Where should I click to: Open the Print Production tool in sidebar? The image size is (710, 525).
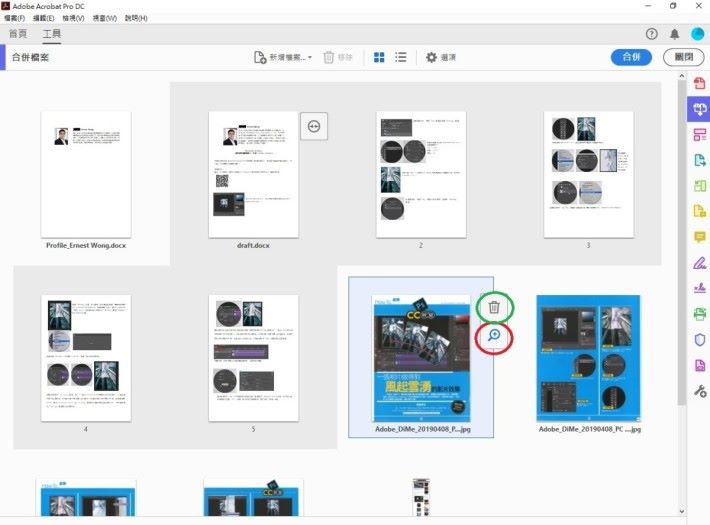click(700, 313)
